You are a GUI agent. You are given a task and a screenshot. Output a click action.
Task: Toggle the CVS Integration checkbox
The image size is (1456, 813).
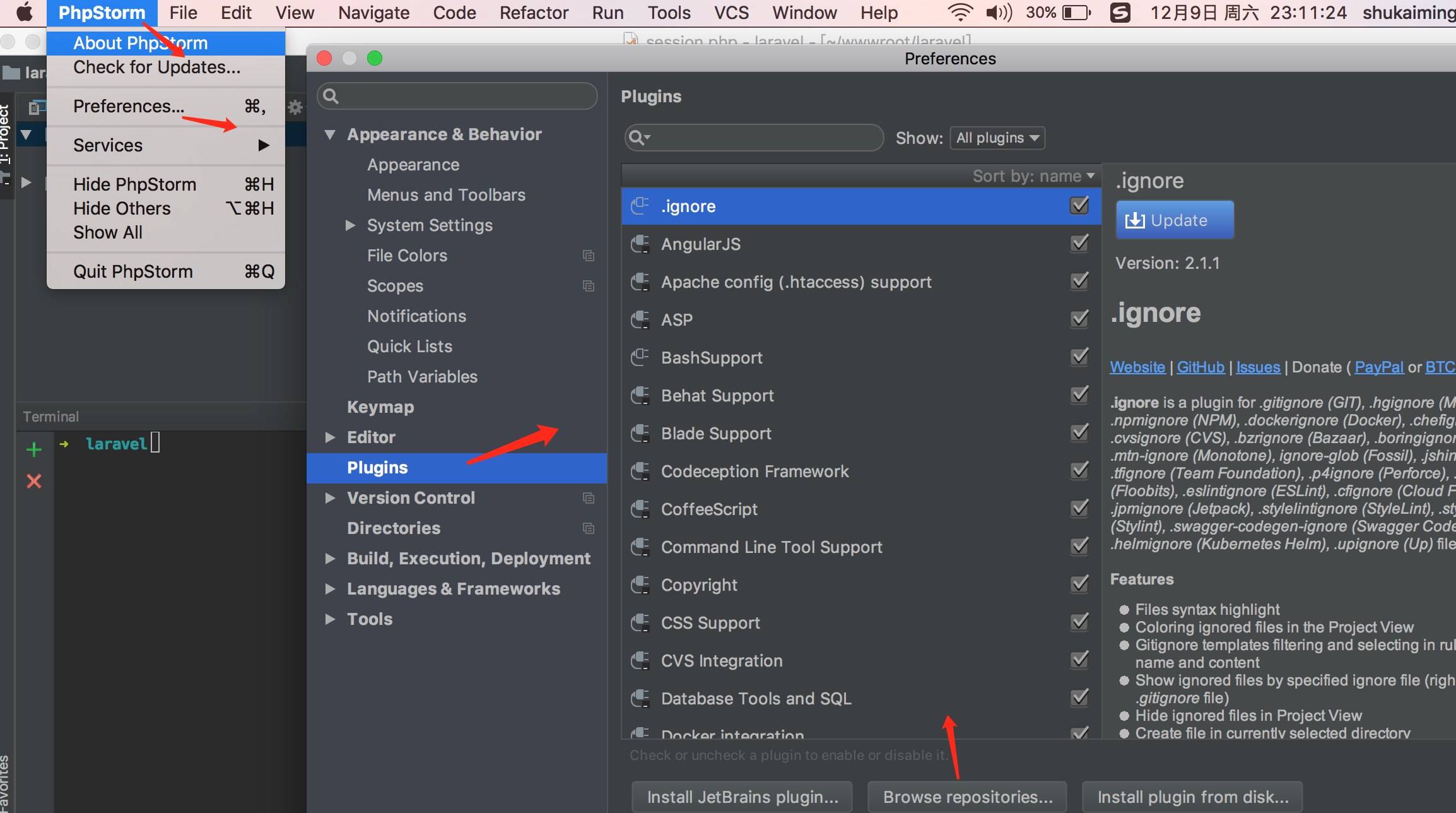pyautogui.click(x=1079, y=660)
